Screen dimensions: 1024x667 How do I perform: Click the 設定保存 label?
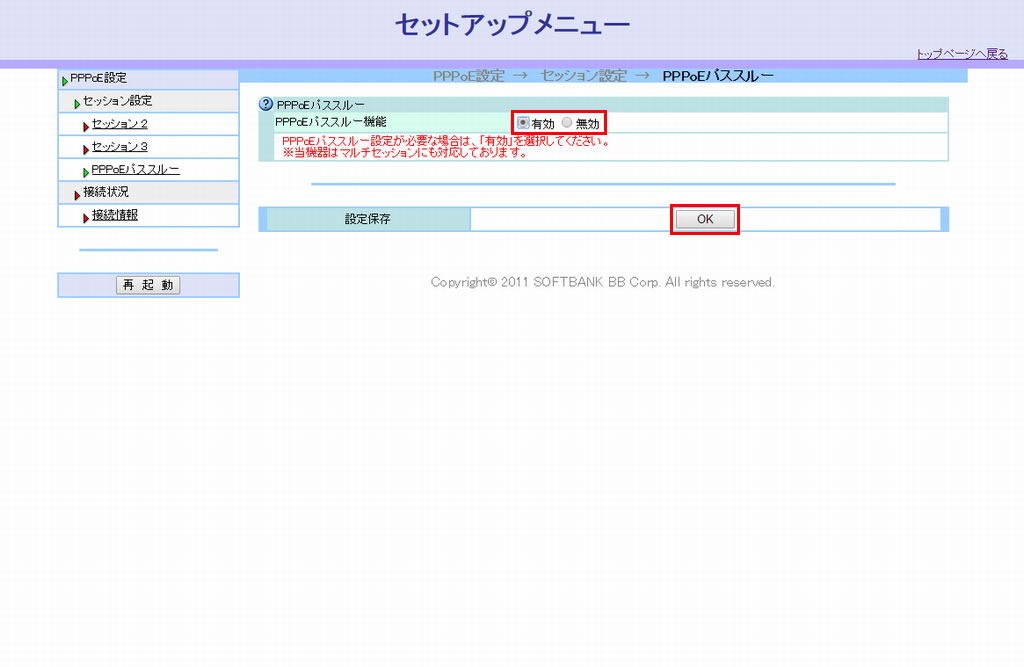(368, 219)
